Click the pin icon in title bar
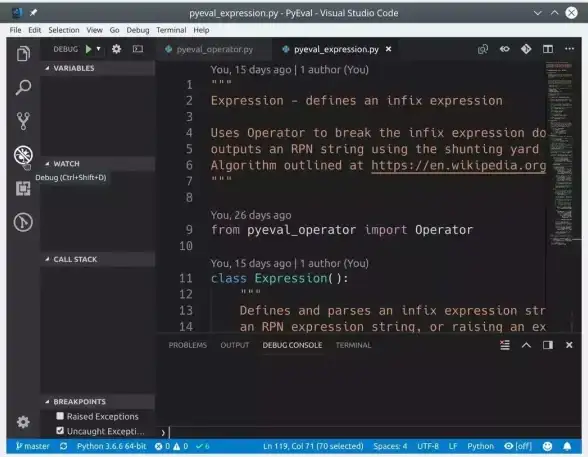588x457 pixels. 33,13
